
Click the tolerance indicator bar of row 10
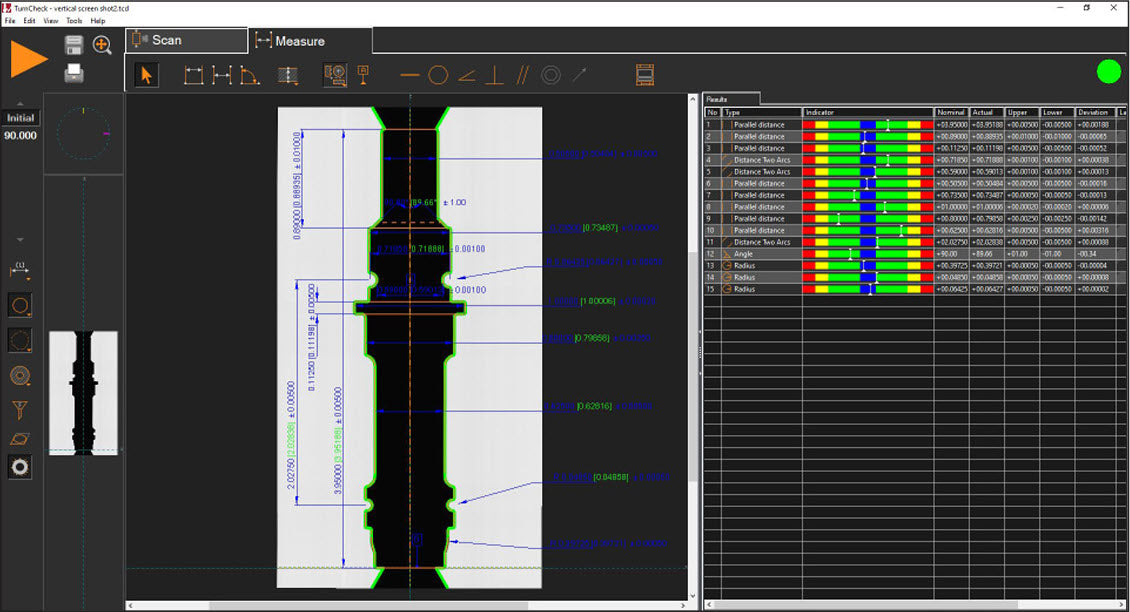pyautogui.click(x=868, y=230)
